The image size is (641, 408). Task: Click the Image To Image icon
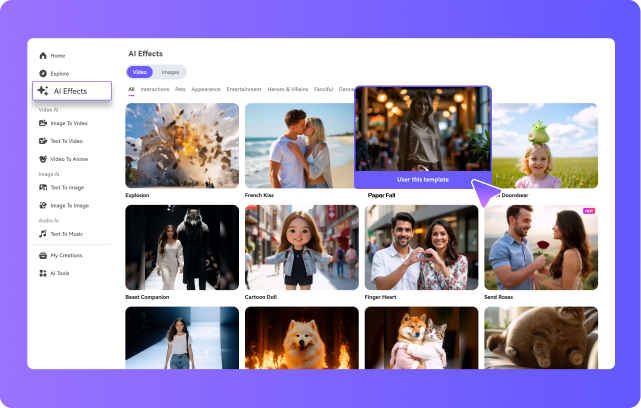[43, 206]
